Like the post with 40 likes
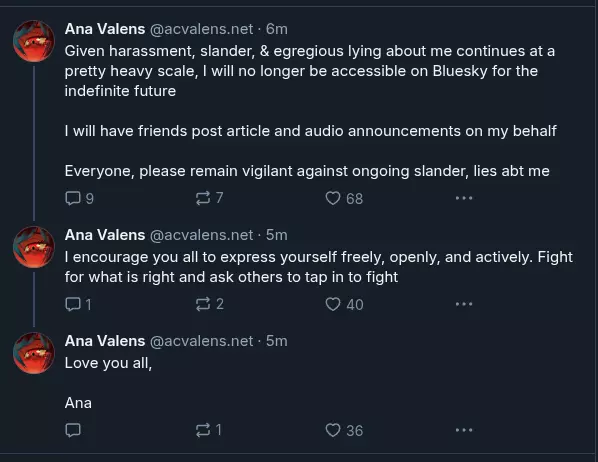Viewport: 598px width, 462px height. point(344,304)
